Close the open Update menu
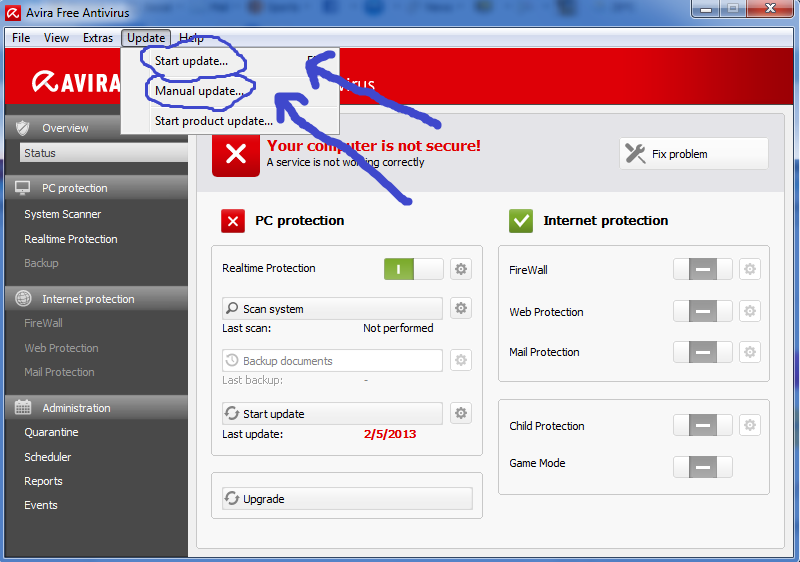Viewport: 800px width, 562px height. point(146,38)
